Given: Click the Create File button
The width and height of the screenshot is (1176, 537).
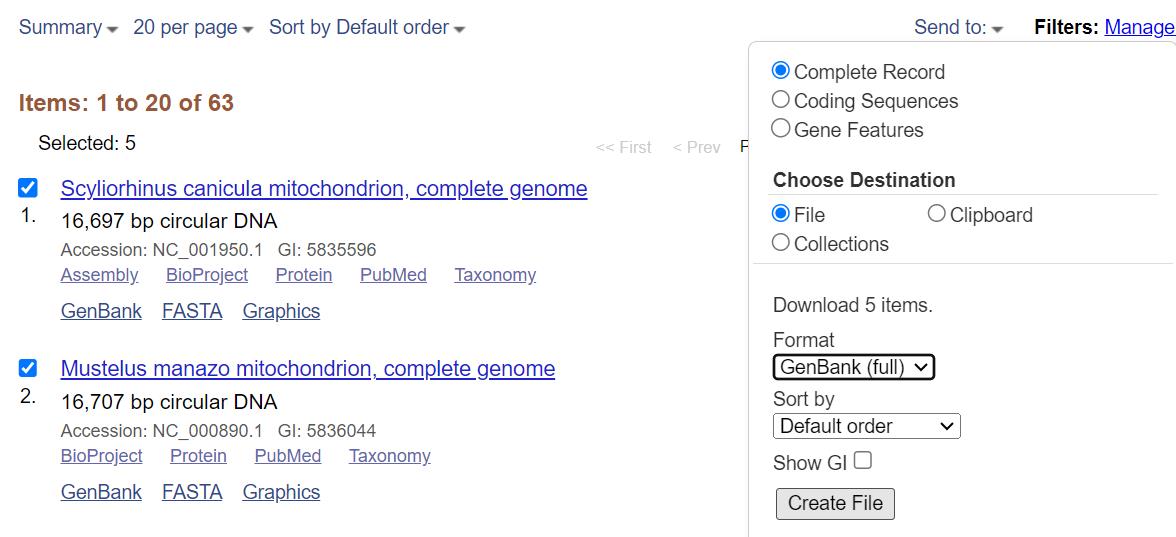Looking at the screenshot, I should (x=835, y=503).
